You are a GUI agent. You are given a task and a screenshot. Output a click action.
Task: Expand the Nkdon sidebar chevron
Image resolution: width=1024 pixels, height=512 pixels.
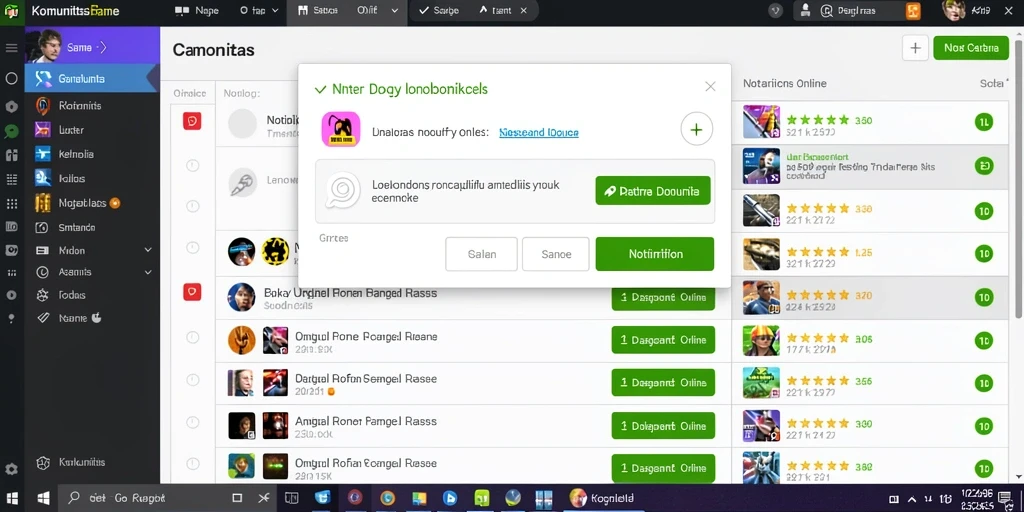coord(148,250)
